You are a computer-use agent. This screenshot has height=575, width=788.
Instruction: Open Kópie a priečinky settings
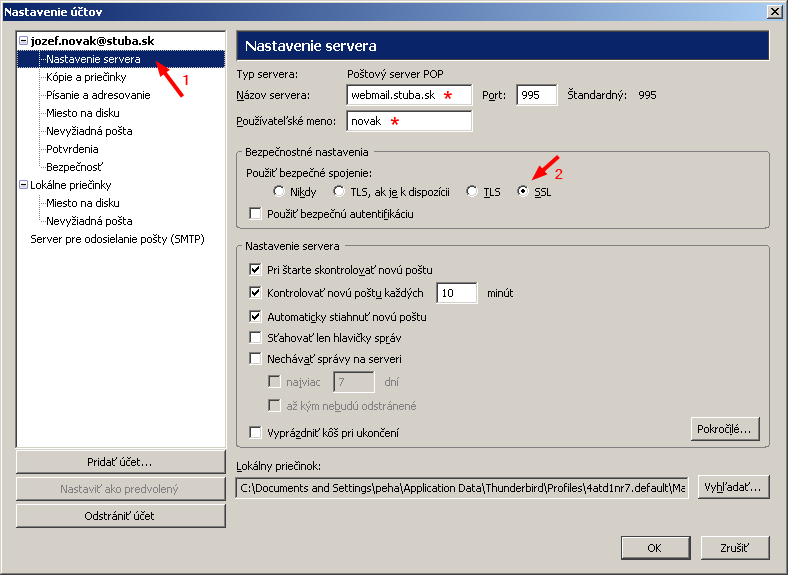pos(85,77)
